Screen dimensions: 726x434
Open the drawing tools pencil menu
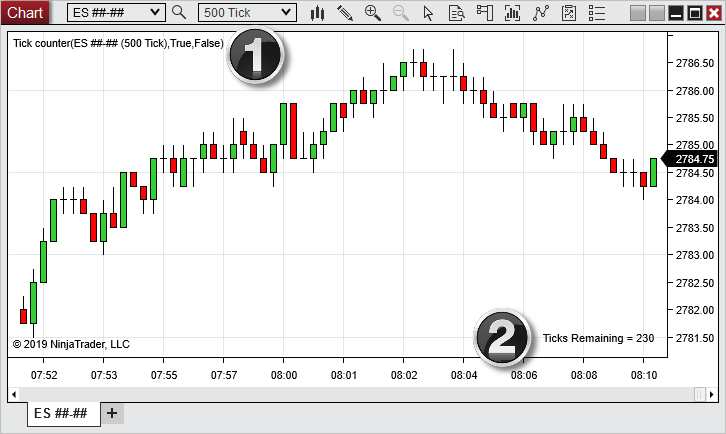(x=345, y=13)
